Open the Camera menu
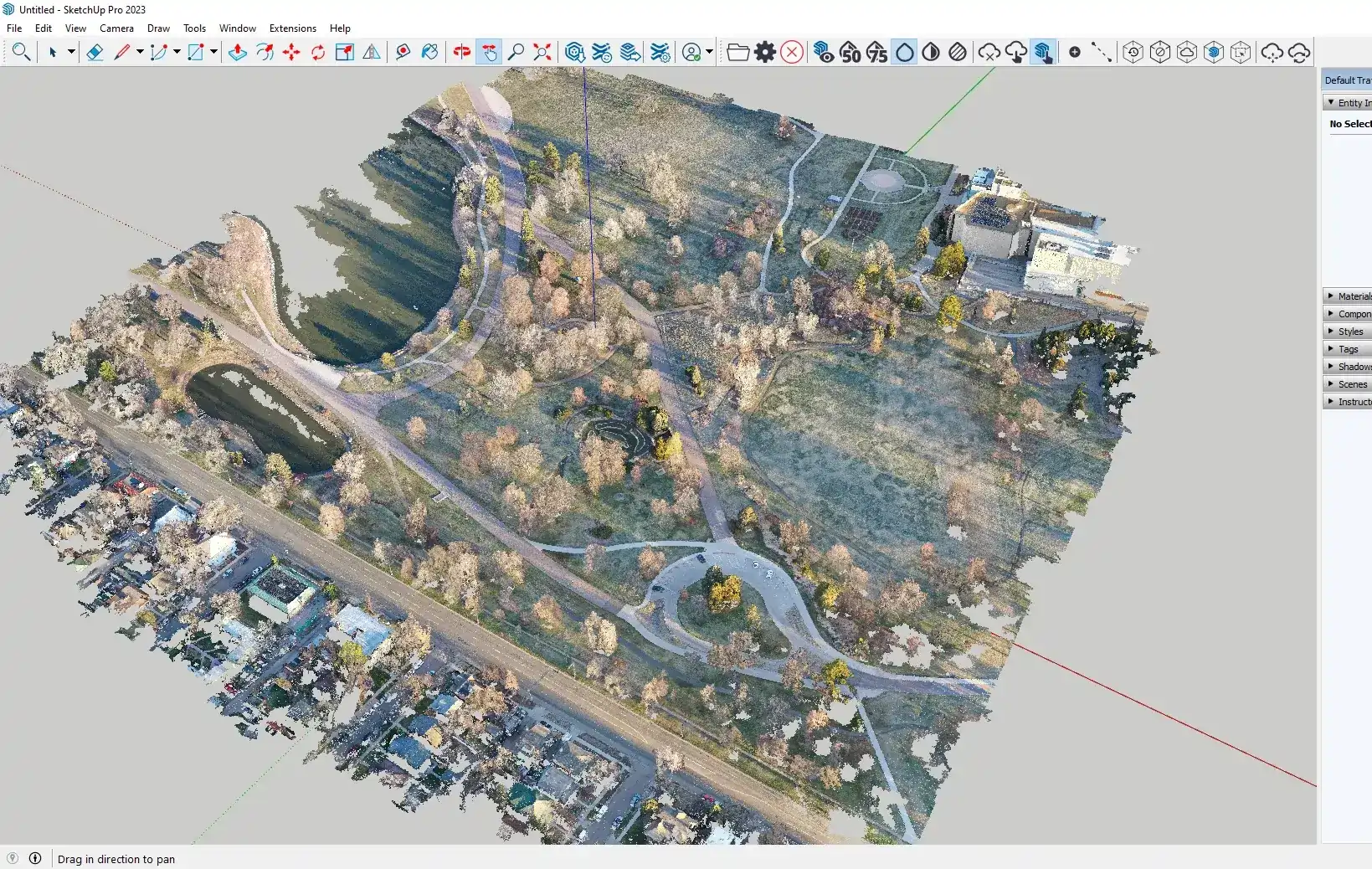The height and width of the screenshot is (869, 1372). (116, 28)
